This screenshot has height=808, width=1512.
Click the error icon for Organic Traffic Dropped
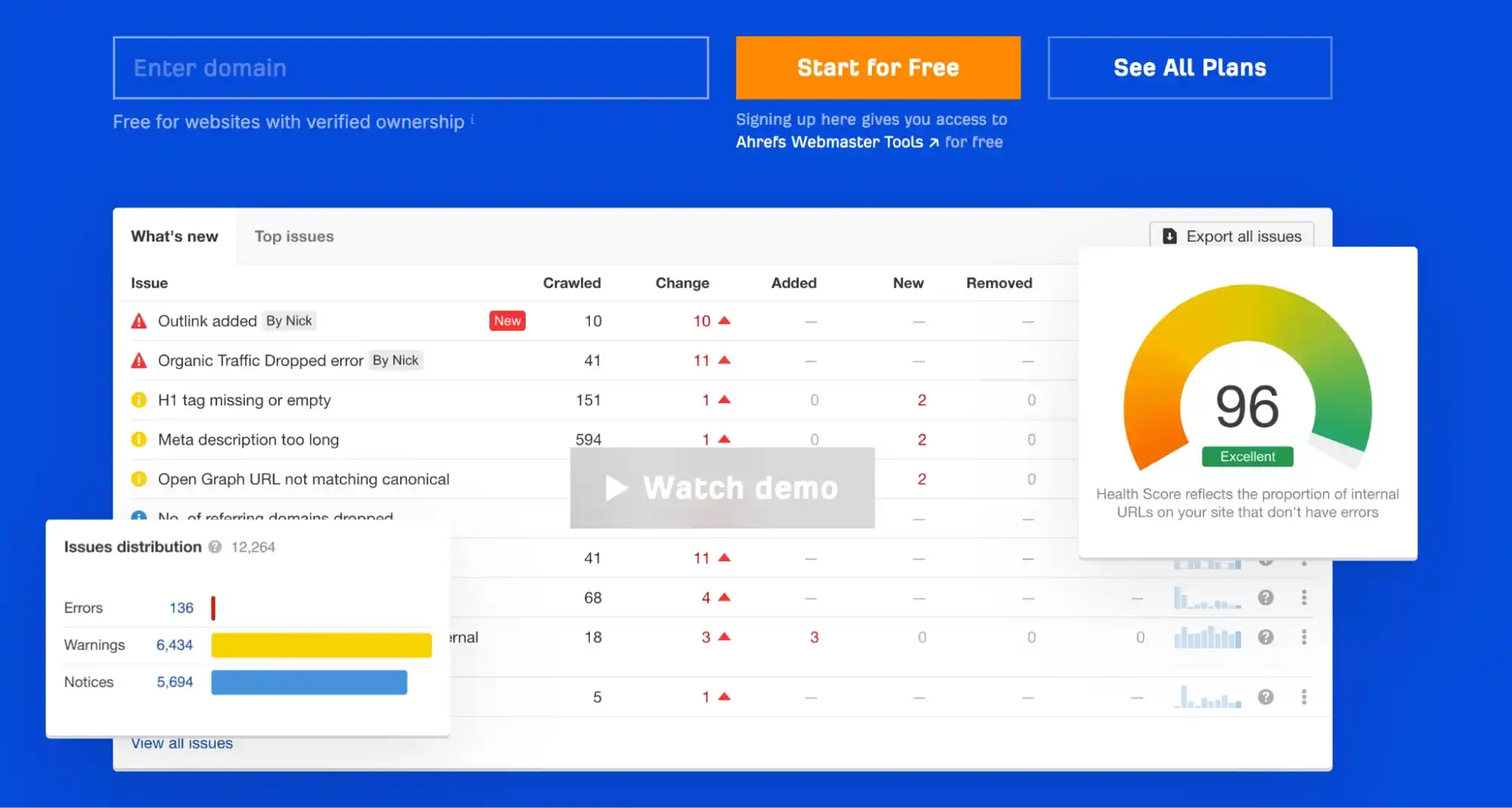point(139,360)
